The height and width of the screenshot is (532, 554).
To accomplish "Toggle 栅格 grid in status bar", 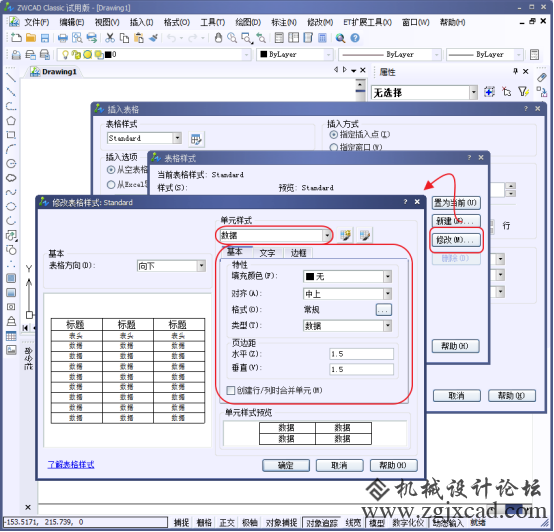I will pyautogui.click(x=204, y=523).
